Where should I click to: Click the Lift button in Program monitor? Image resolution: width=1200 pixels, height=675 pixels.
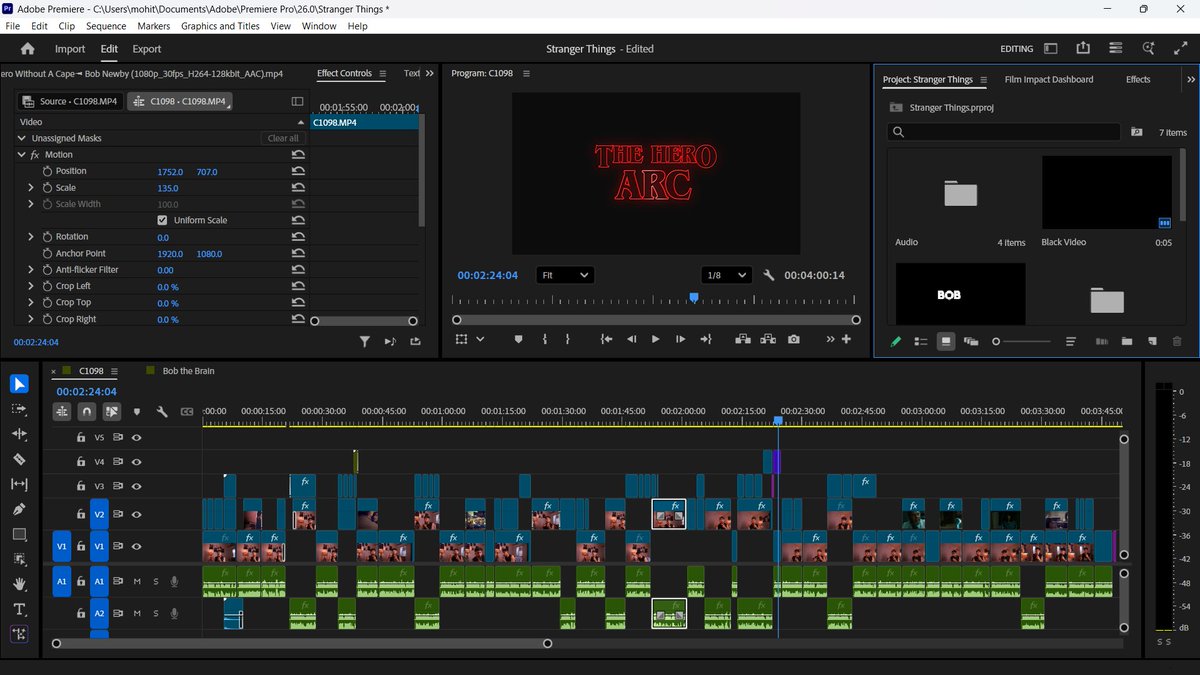(743, 339)
